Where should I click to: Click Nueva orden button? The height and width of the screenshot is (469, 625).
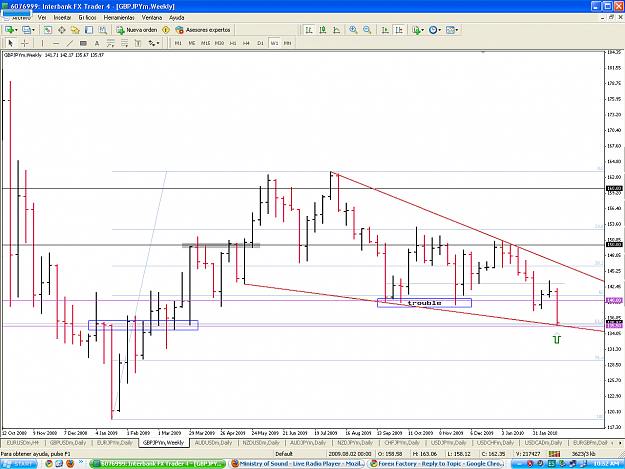[x=137, y=30]
